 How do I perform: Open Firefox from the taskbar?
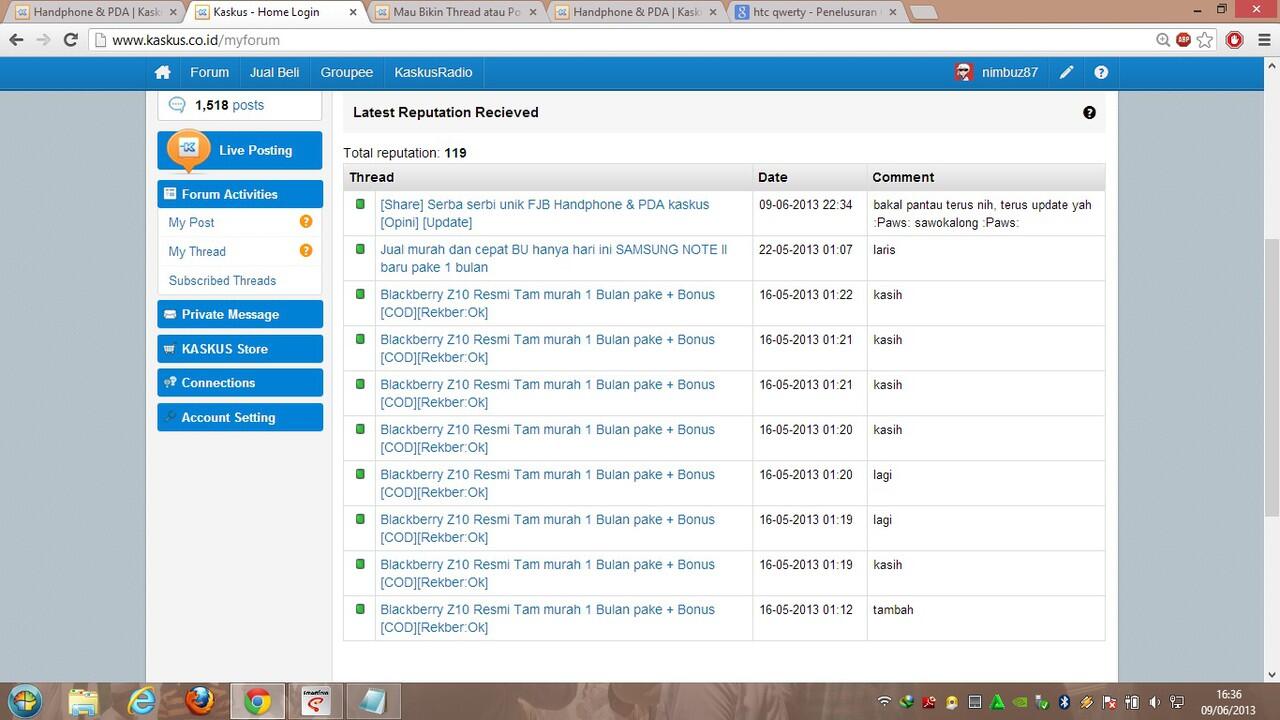click(x=199, y=702)
